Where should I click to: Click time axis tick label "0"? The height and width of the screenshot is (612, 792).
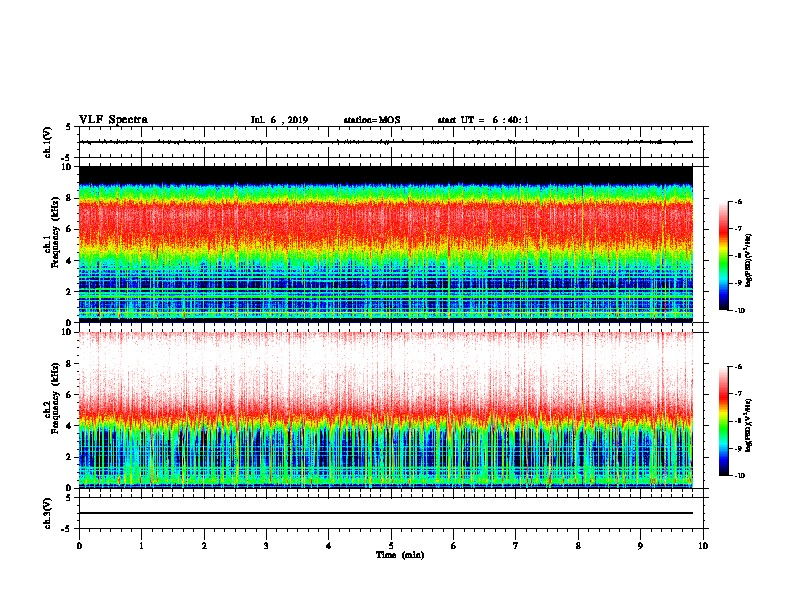79,546
